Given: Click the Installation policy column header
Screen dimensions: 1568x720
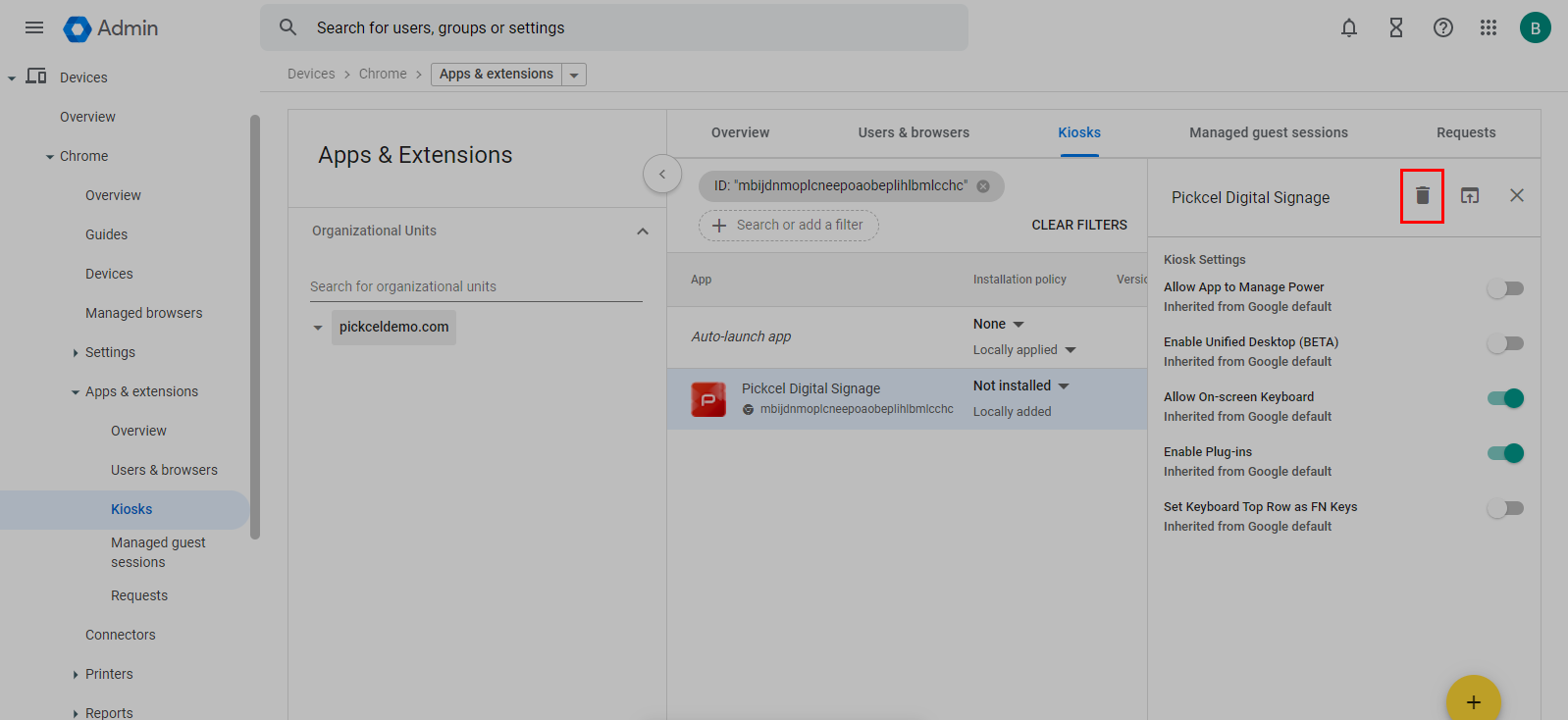Looking at the screenshot, I should click(x=1019, y=280).
